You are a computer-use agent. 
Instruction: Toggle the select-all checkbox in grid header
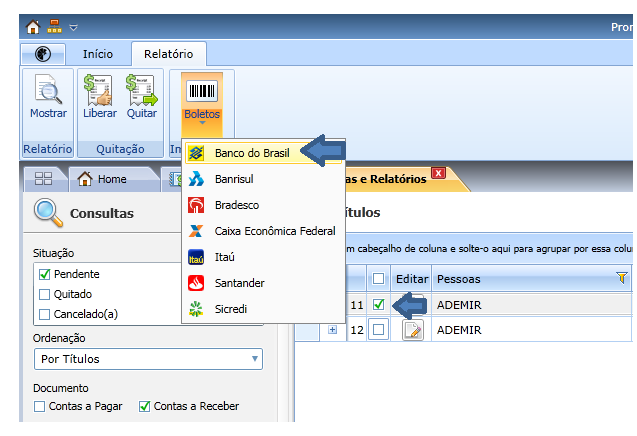(378, 279)
